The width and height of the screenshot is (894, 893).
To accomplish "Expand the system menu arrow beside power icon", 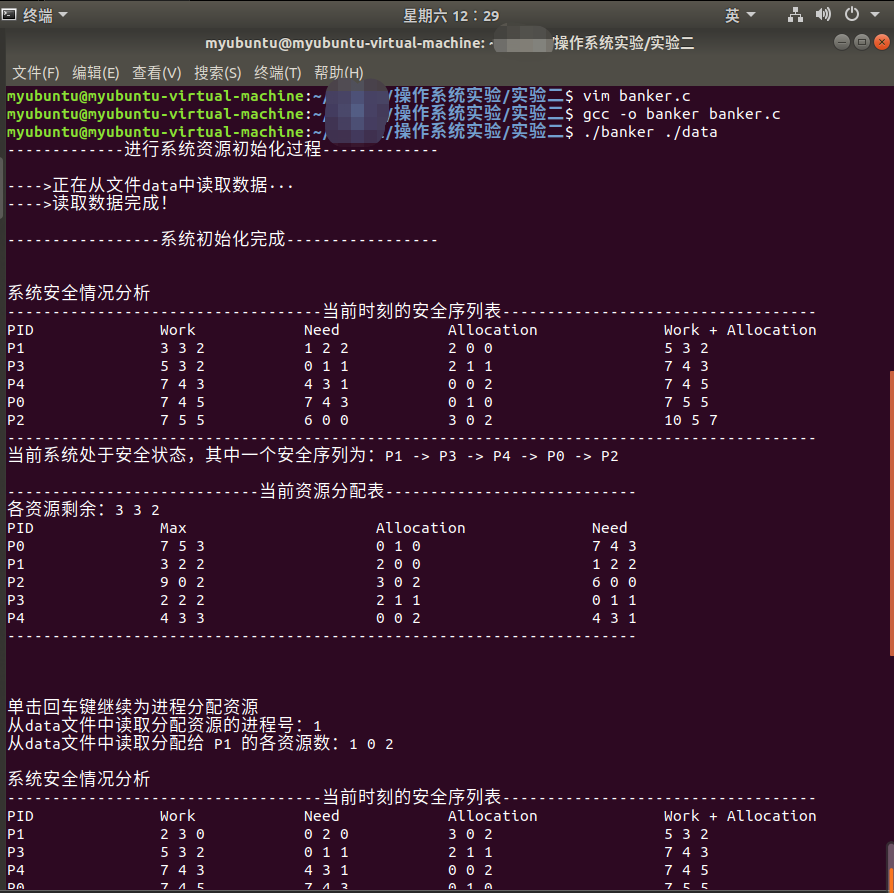I will pyautogui.click(x=875, y=15).
